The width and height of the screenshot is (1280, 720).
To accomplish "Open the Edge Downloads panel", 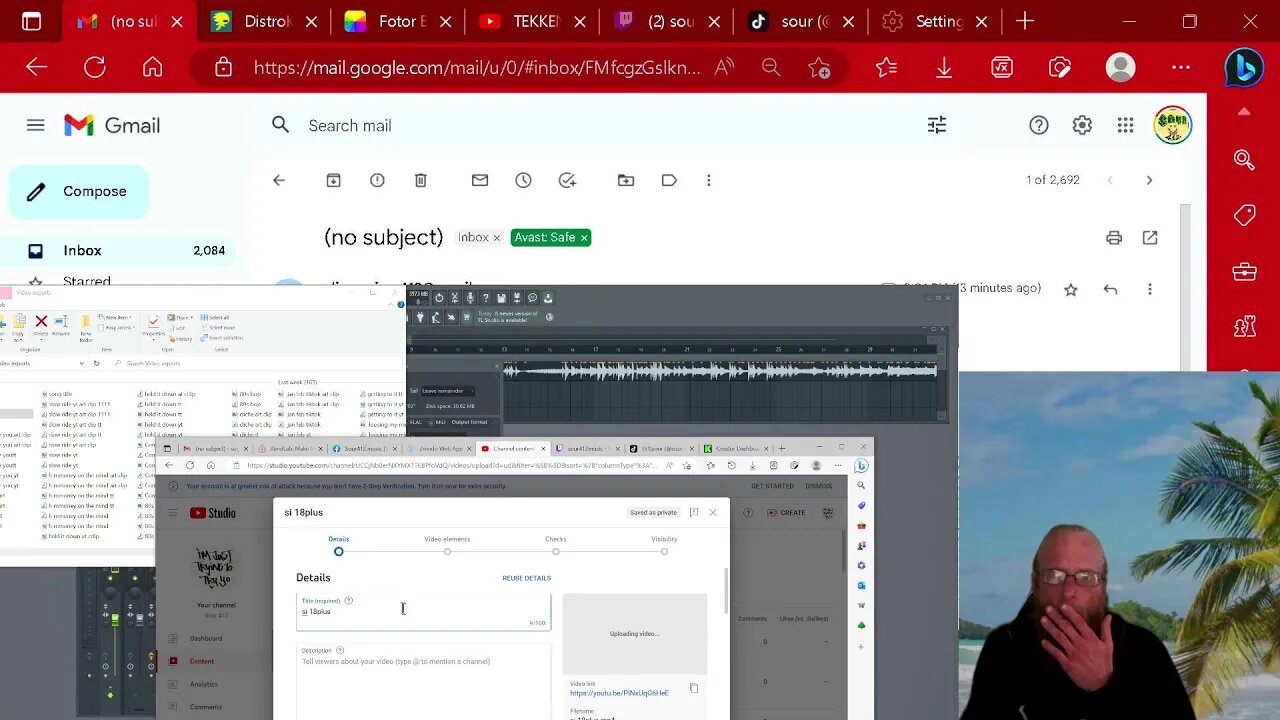I will (x=944, y=67).
